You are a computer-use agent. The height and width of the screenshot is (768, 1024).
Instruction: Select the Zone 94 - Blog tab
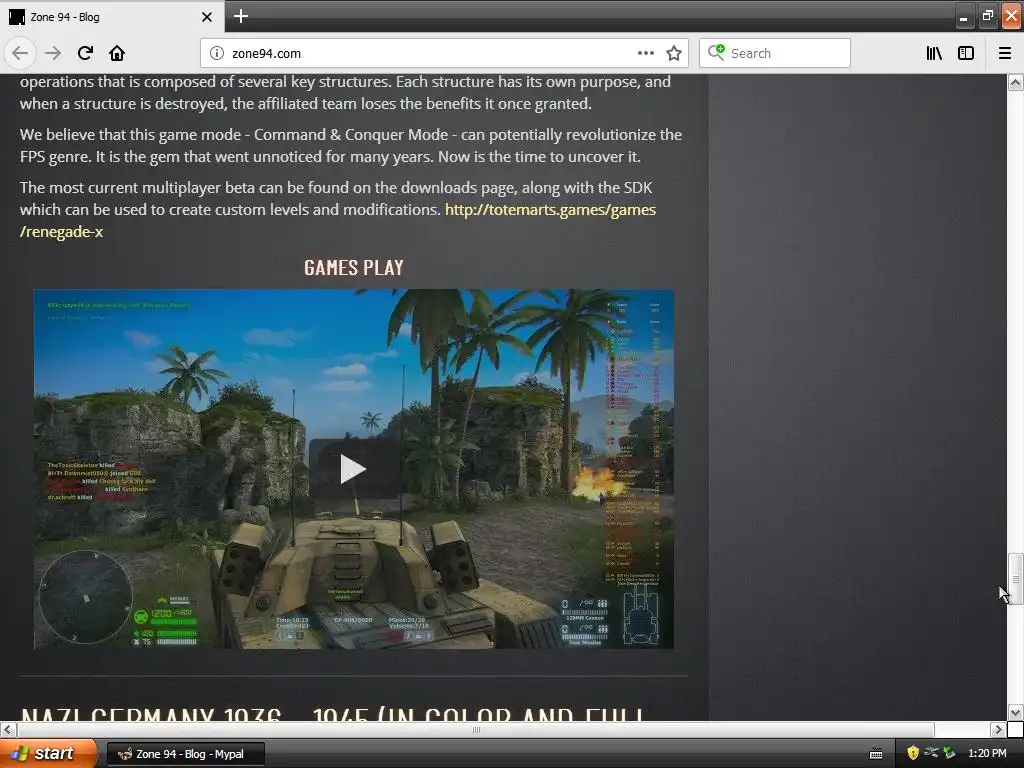click(112, 16)
